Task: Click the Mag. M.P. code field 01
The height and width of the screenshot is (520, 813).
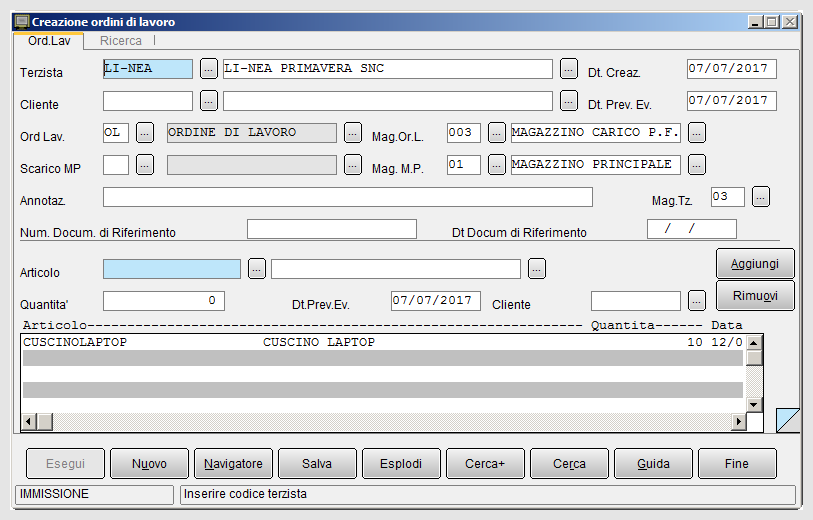Action: (464, 165)
